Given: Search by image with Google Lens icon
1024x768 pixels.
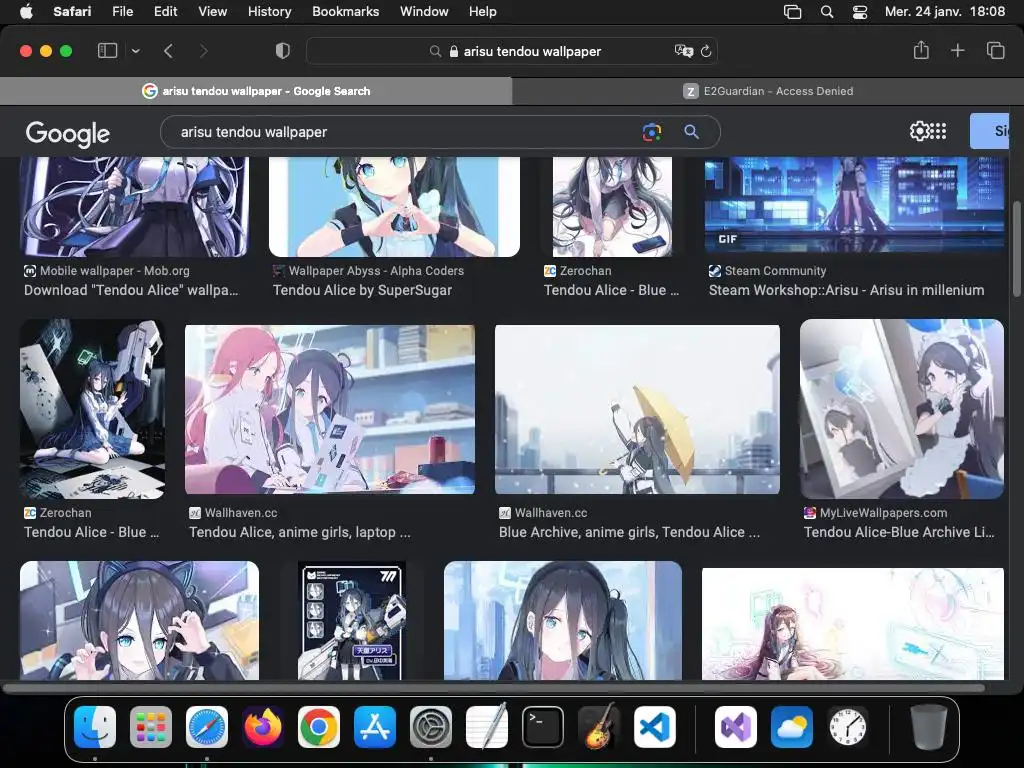Looking at the screenshot, I should (652, 132).
